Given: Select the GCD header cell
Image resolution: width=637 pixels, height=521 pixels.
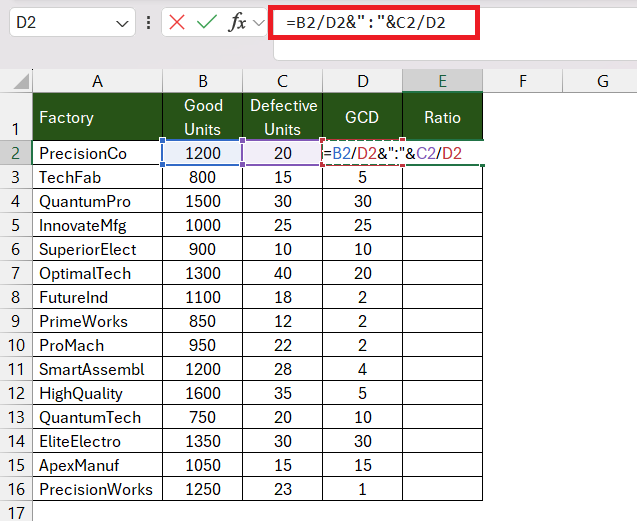Looking at the screenshot, I should [x=362, y=117].
